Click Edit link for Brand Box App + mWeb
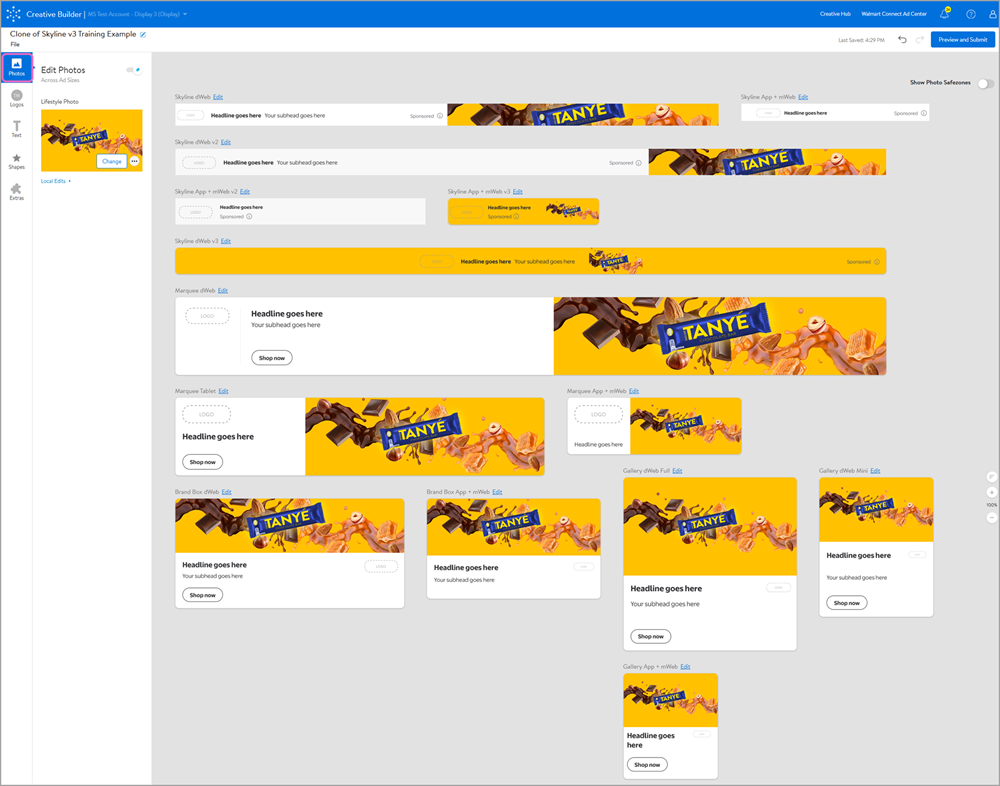This screenshot has height=786, width=1000. point(497,492)
